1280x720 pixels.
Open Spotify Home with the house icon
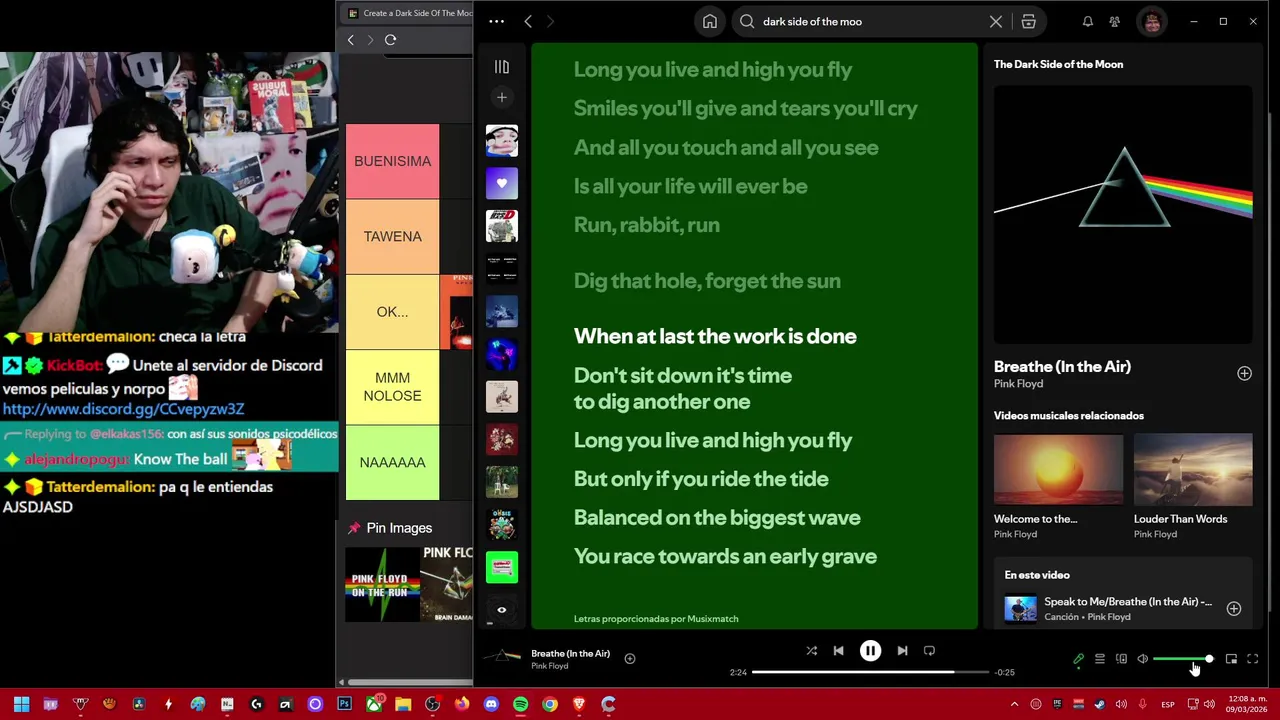710,22
